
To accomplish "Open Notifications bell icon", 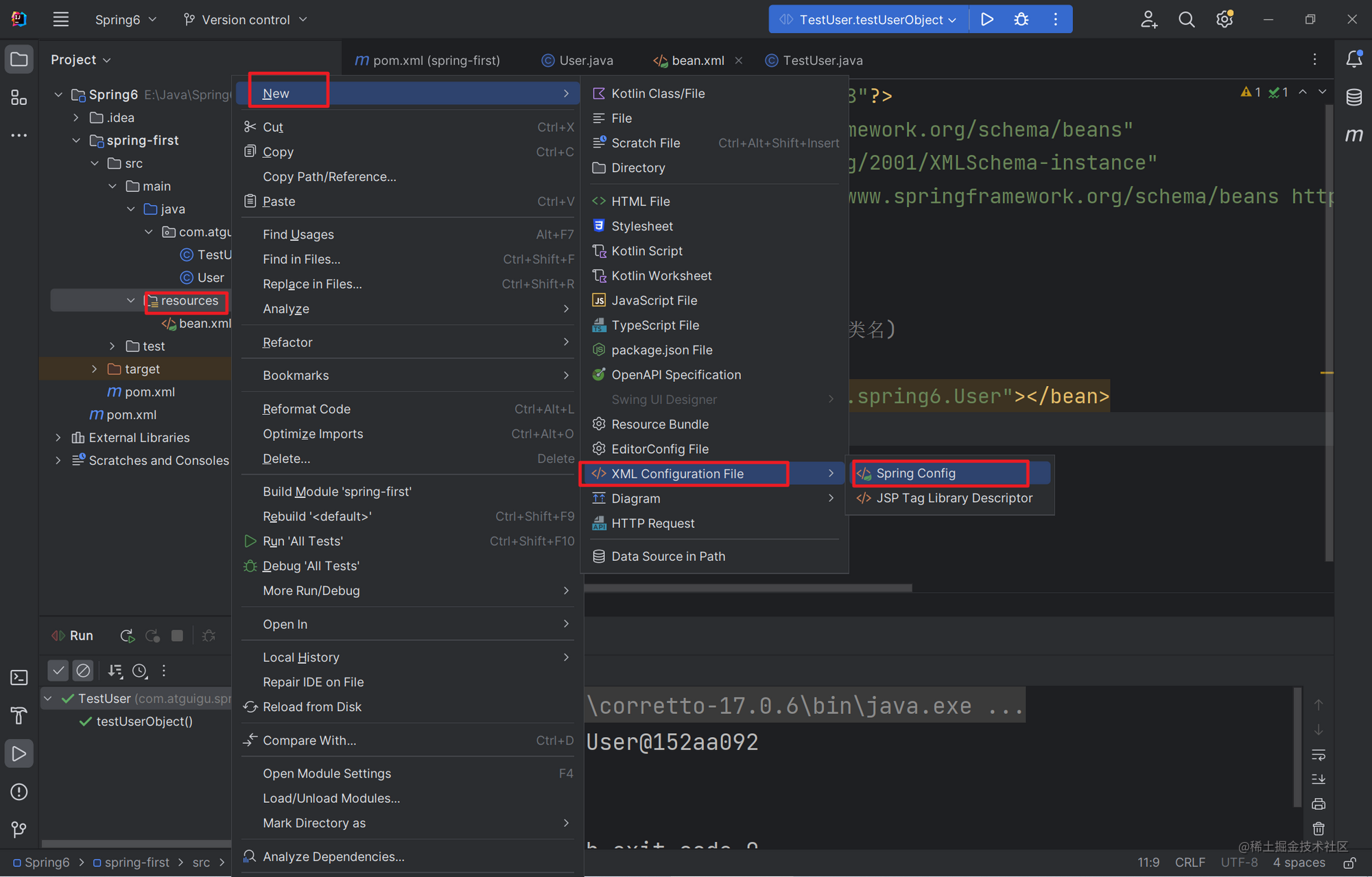I will click(x=1354, y=60).
